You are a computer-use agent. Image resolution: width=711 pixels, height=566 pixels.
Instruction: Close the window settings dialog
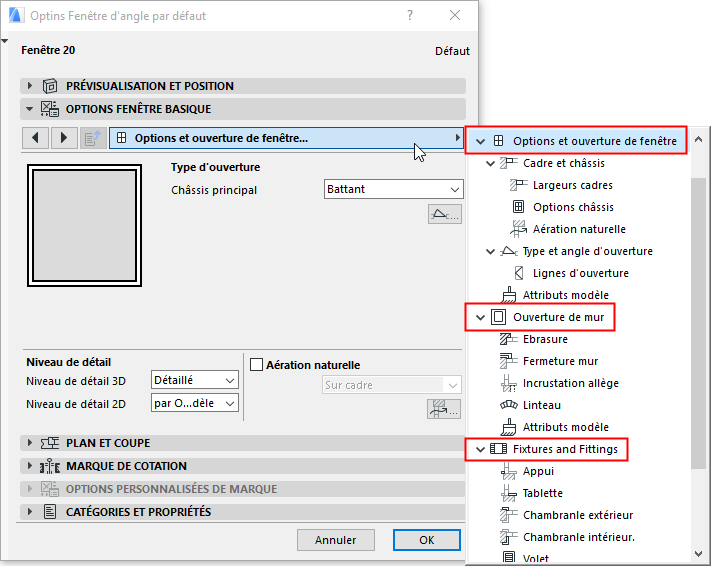(455, 15)
